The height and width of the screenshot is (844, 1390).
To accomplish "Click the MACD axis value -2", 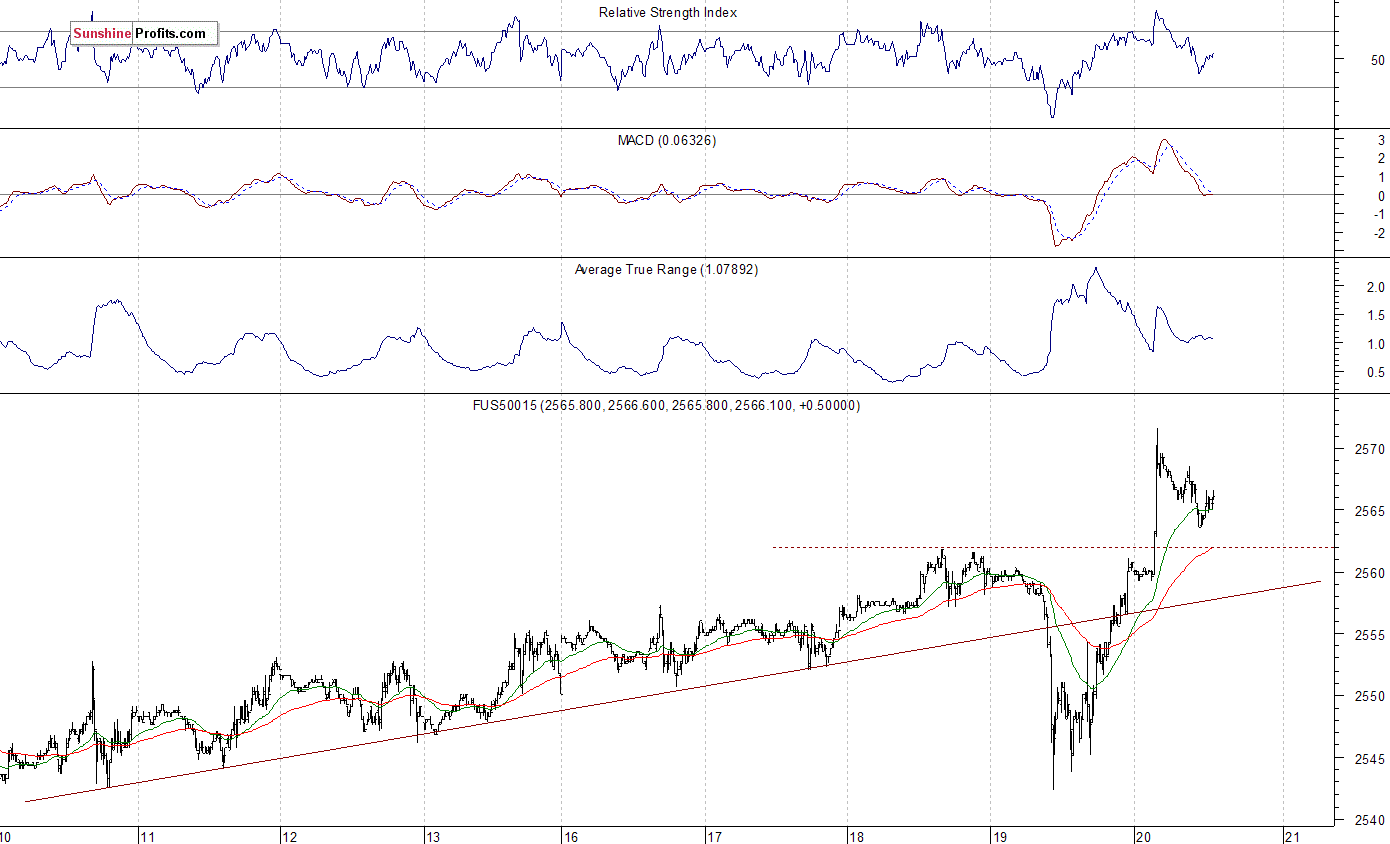I will [x=1378, y=234].
